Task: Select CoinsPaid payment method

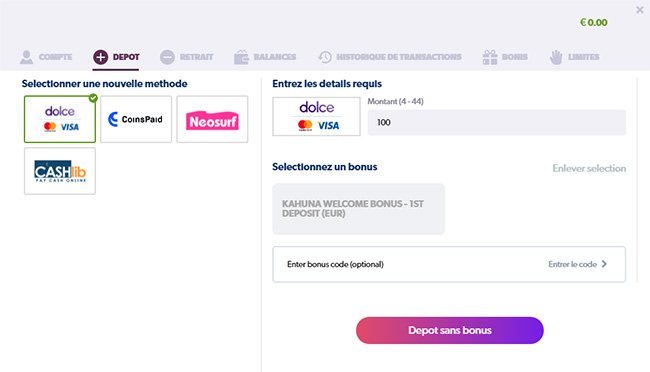Action: point(136,119)
